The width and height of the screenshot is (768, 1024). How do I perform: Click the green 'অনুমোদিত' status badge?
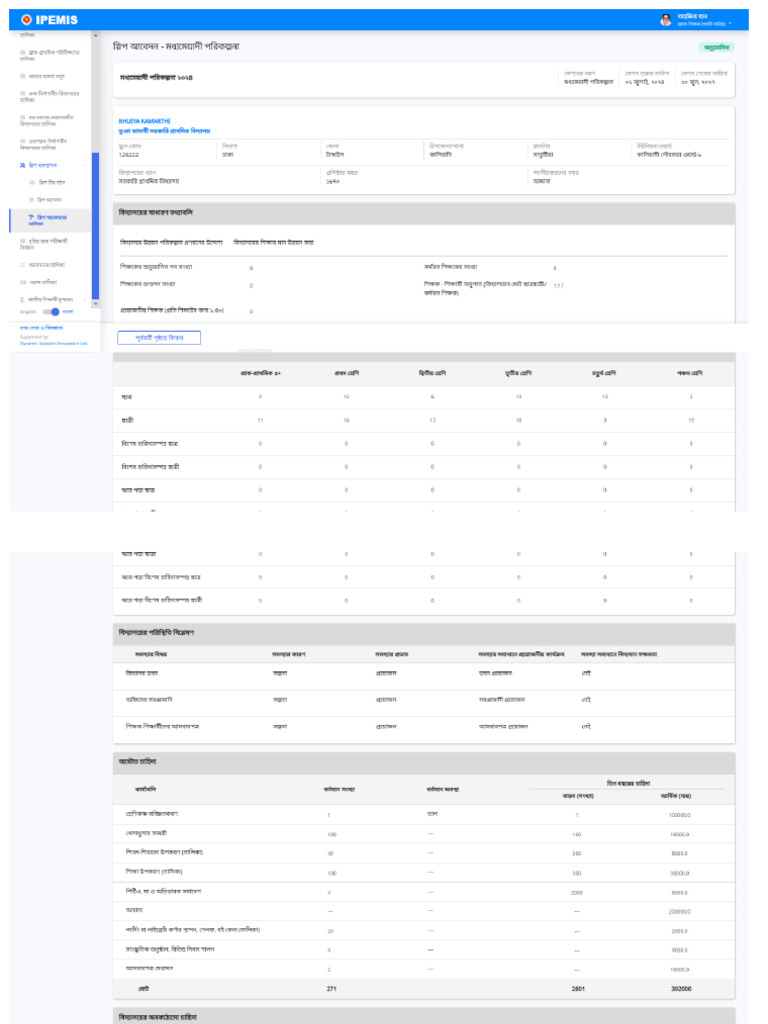716,47
